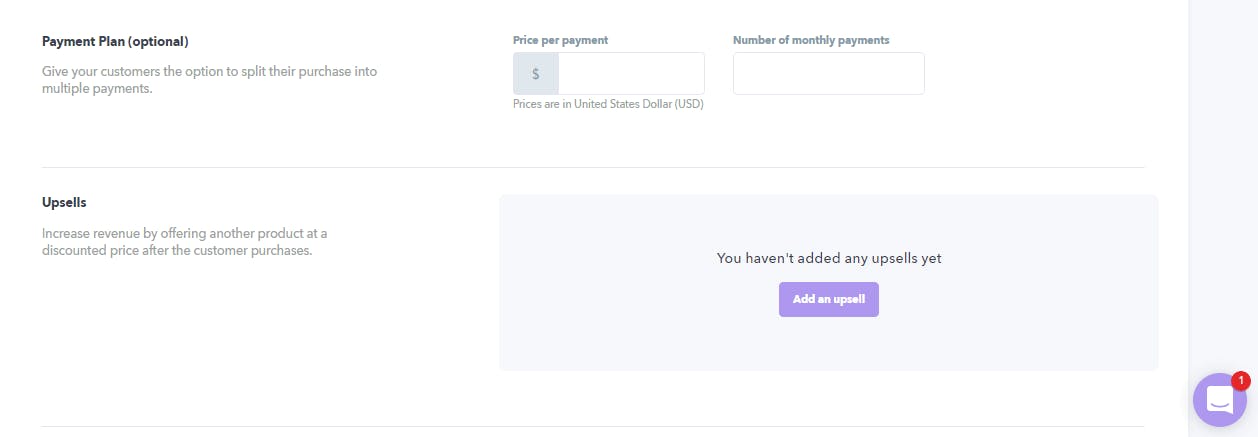1258x437 pixels.
Task: Click the "You haven't added any upsells yet" message
Action: 829,258
